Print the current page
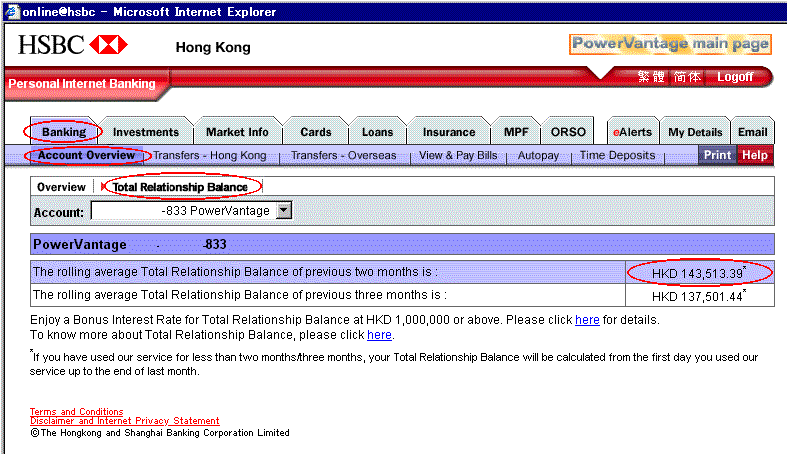This screenshot has height=454, width=787. [717, 155]
